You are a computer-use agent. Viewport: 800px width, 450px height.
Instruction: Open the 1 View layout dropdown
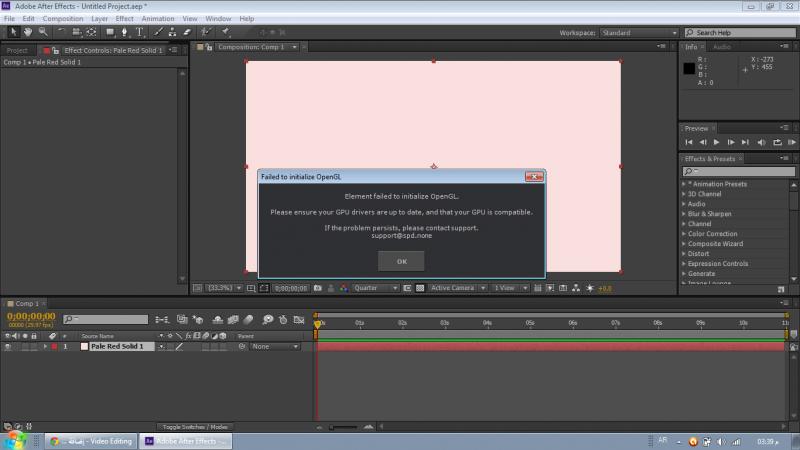(x=510, y=288)
